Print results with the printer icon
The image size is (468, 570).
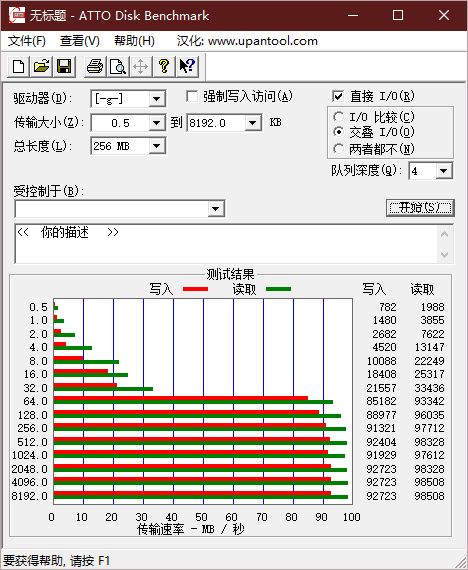pos(95,67)
